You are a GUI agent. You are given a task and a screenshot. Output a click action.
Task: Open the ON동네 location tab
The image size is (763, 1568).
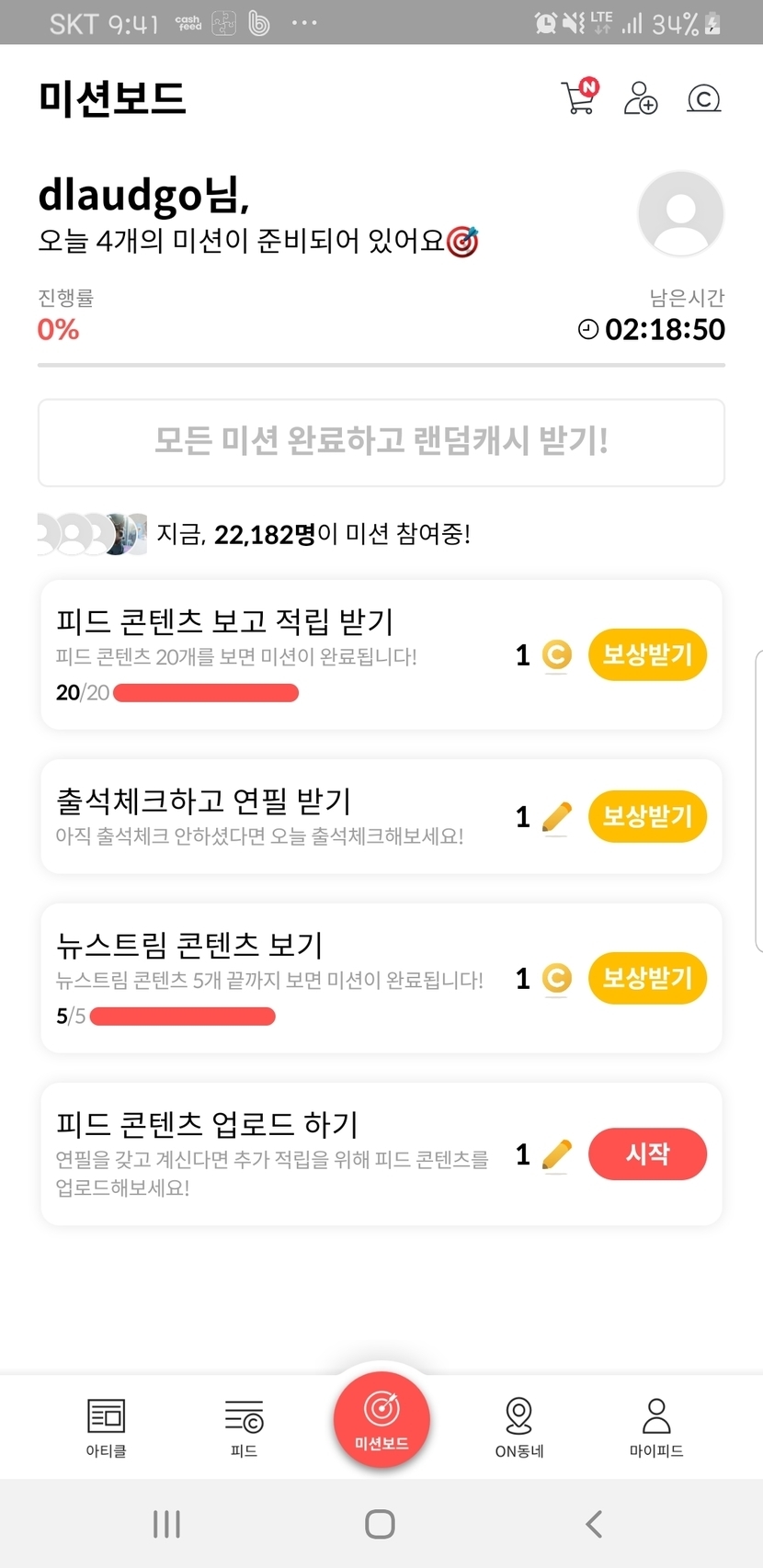(519, 1426)
